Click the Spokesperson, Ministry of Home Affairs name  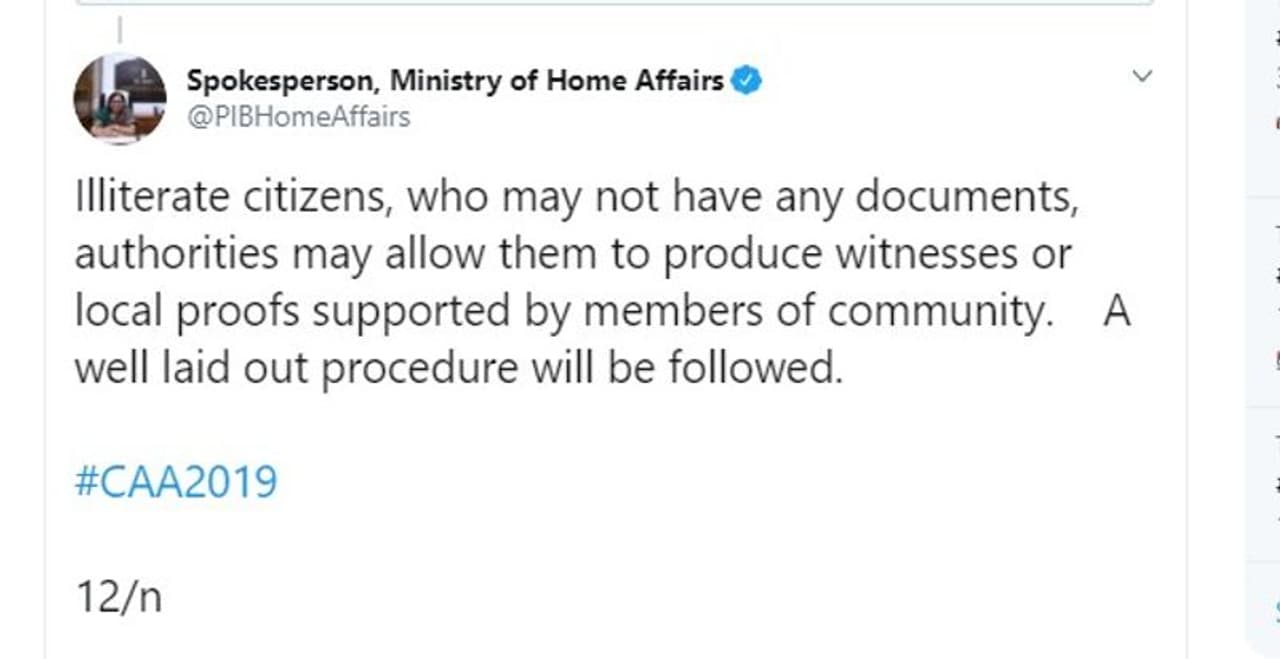pos(455,81)
